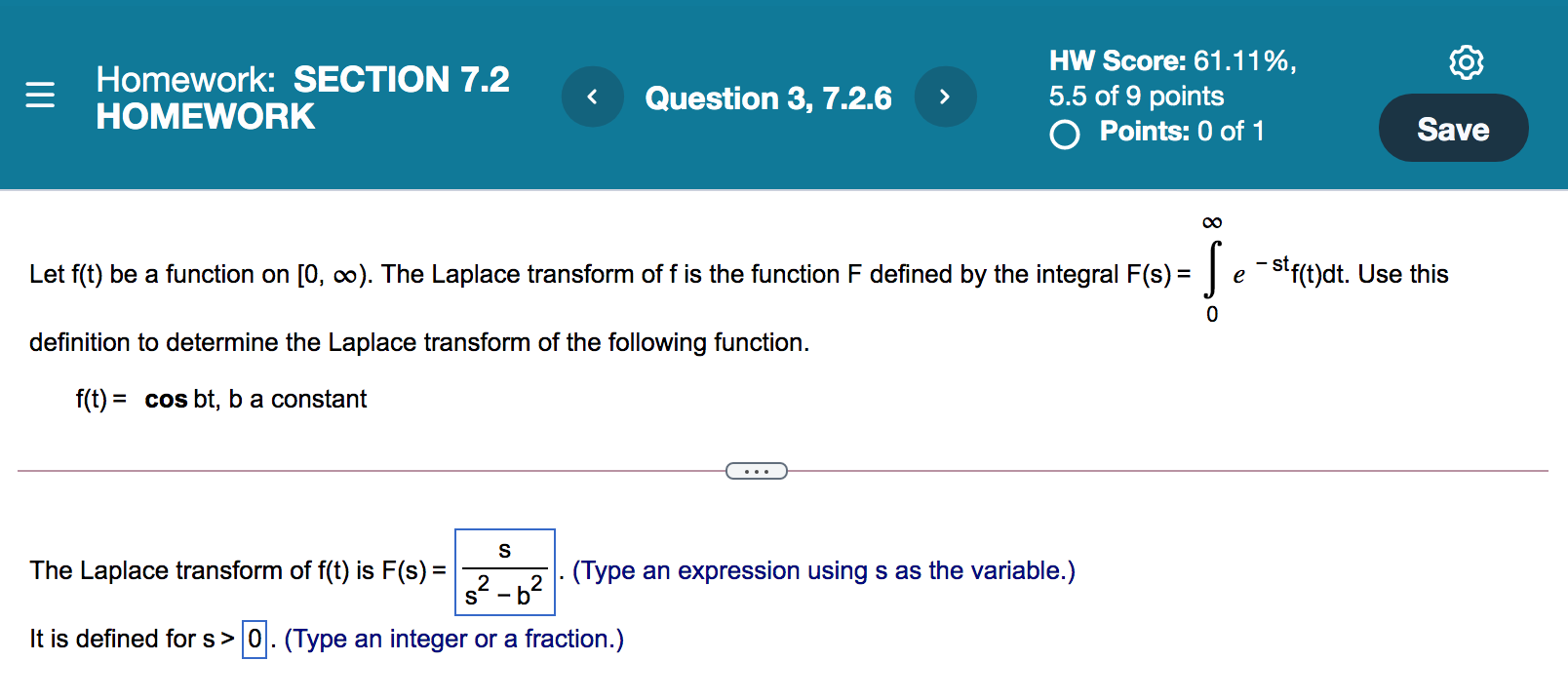The width and height of the screenshot is (1568, 700).
Task: Click the answer box showing s over s²−b²
Action: click(504, 571)
